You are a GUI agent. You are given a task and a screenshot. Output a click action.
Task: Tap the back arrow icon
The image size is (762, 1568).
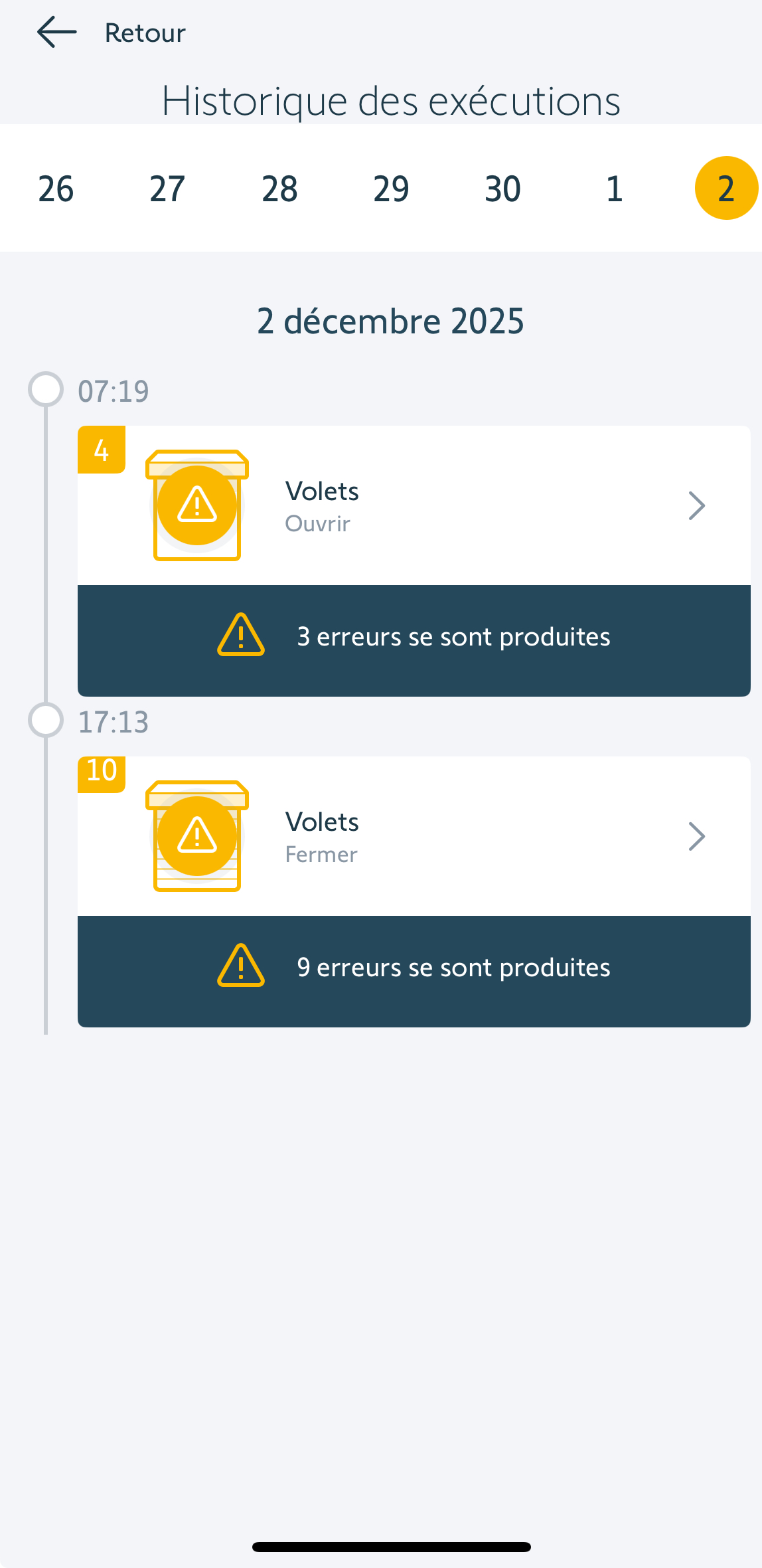tap(57, 33)
